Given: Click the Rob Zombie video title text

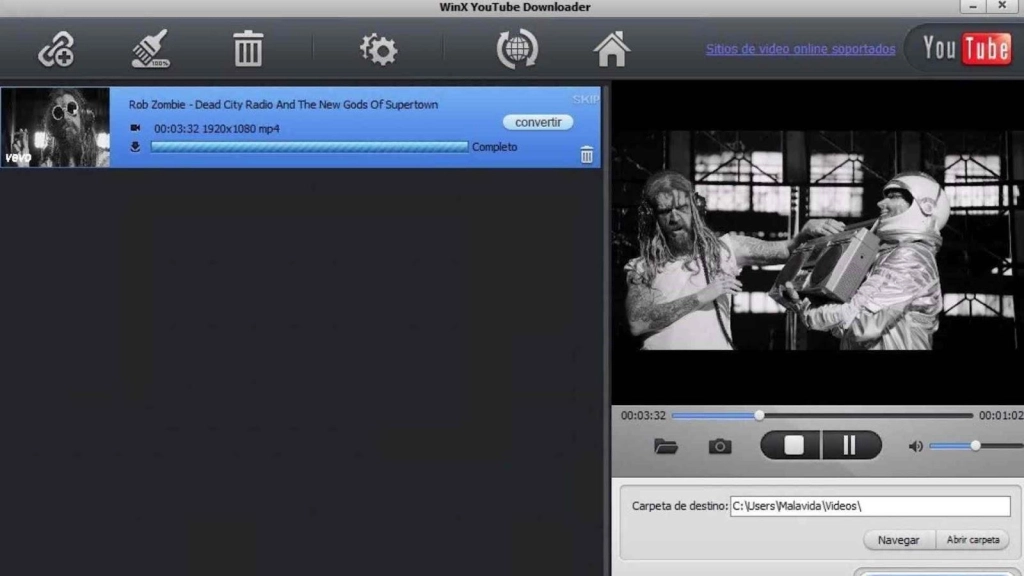Looking at the screenshot, I should pos(283,104).
